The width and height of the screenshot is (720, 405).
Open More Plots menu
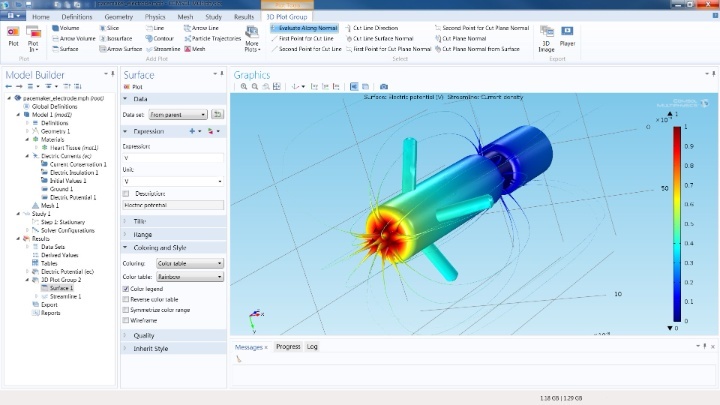pyautogui.click(x=252, y=39)
